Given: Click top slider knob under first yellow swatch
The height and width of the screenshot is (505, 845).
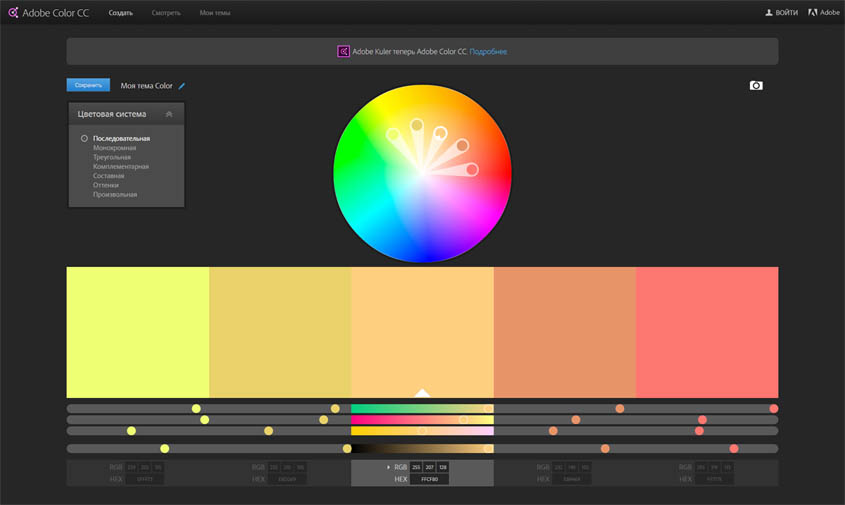Looking at the screenshot, I should pyautogui.click(x=196, y=409).
